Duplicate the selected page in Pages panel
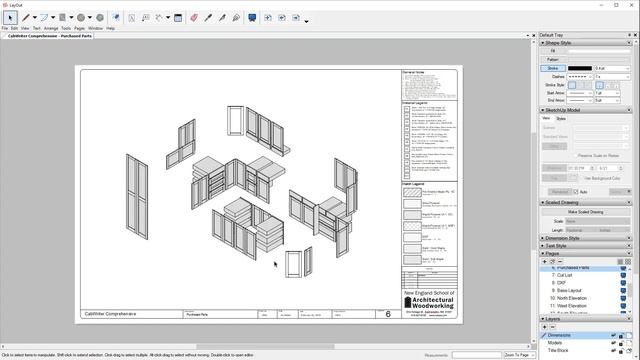This screenshot has width=640, height=360. (552, 262)
